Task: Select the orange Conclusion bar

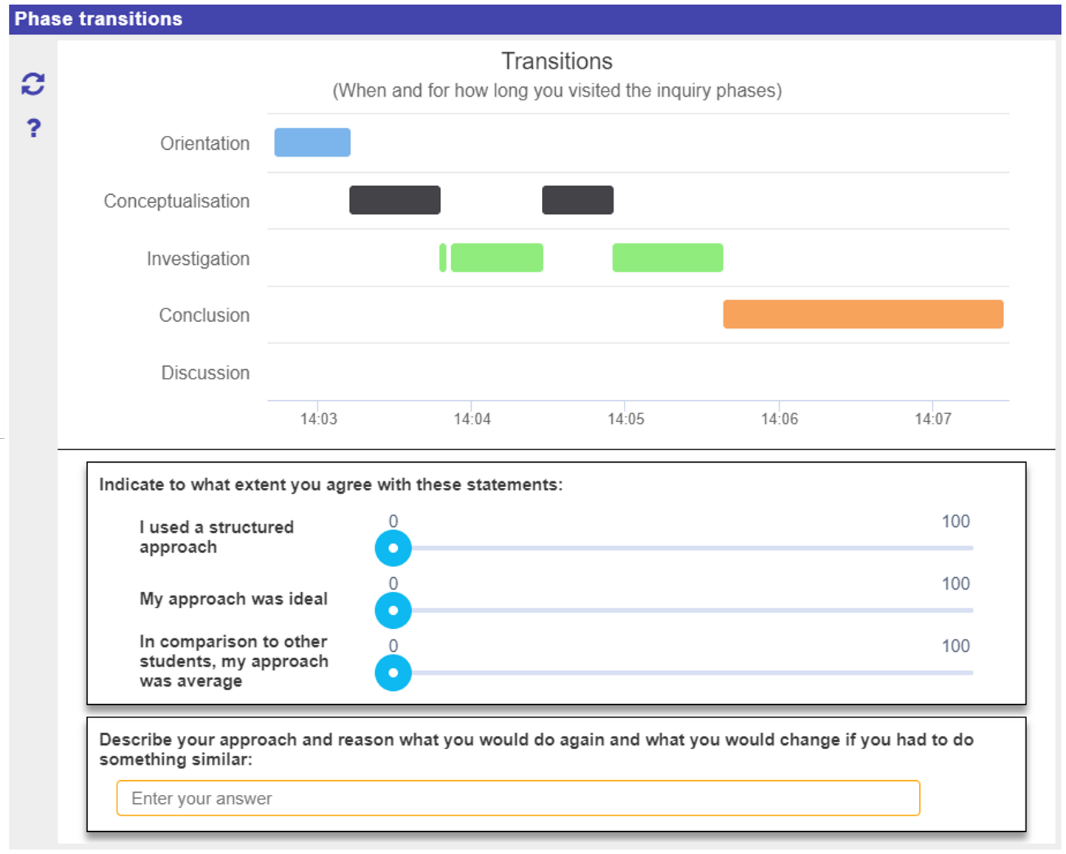Action: click(x=862, y=314)
